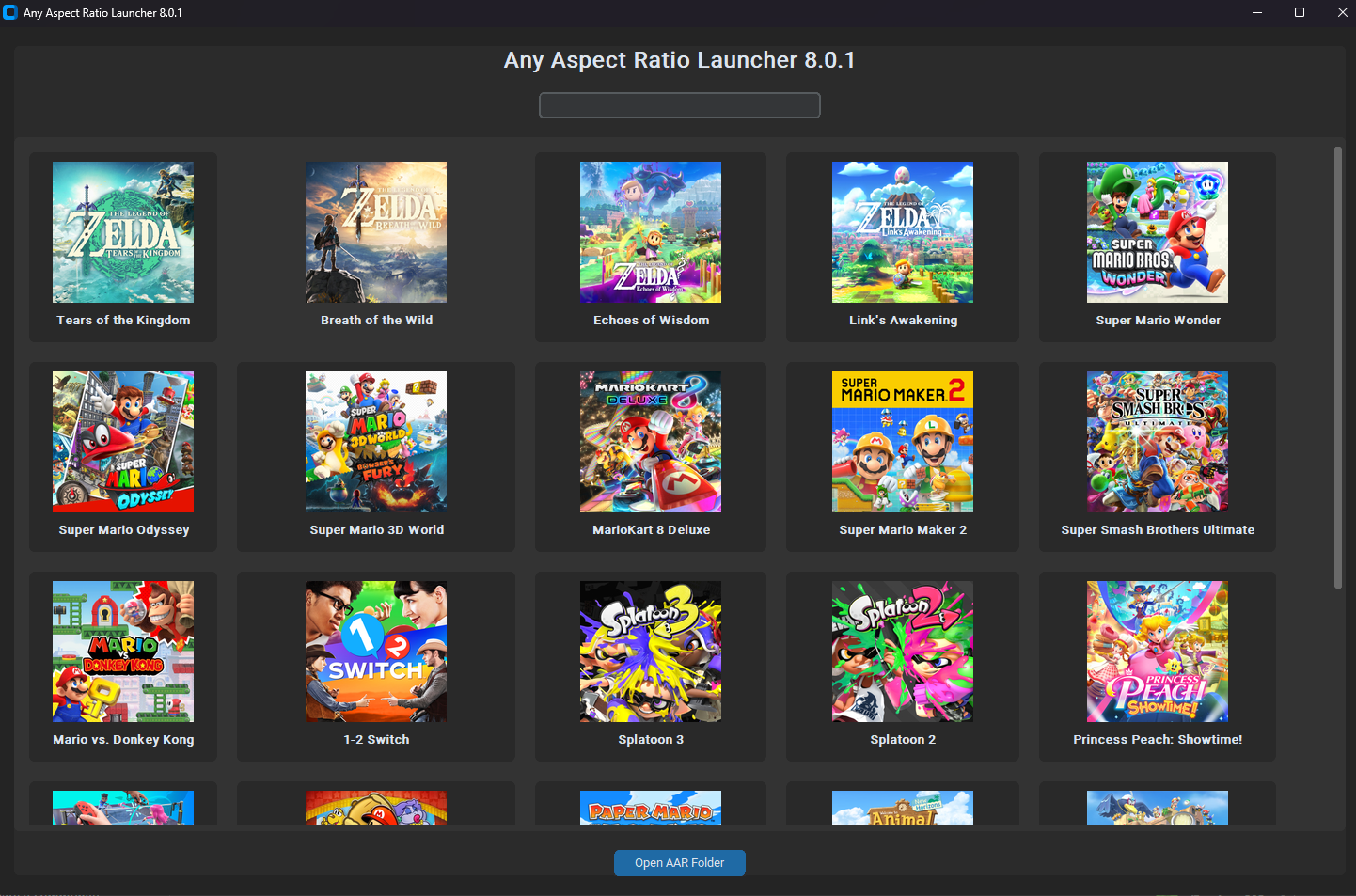Click the "Super Mario Odyssey" label
Viewport: 1356px width, 896px height.
[x=123, y=530]
